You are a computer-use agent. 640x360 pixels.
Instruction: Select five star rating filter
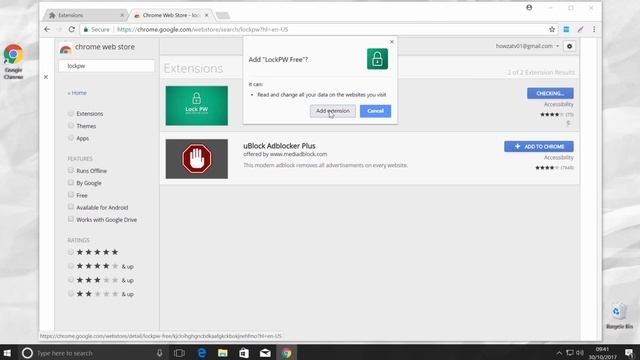(71, 252)
